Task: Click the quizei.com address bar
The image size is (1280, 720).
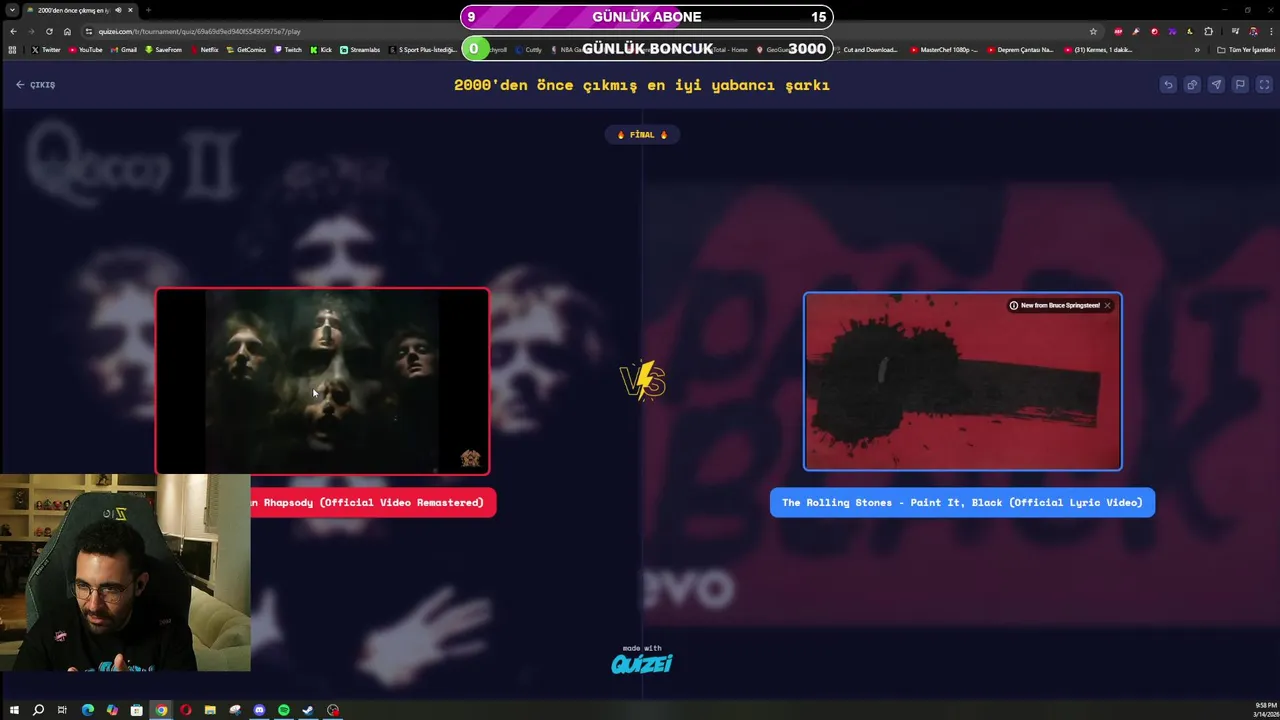Action: click(590, 31)
